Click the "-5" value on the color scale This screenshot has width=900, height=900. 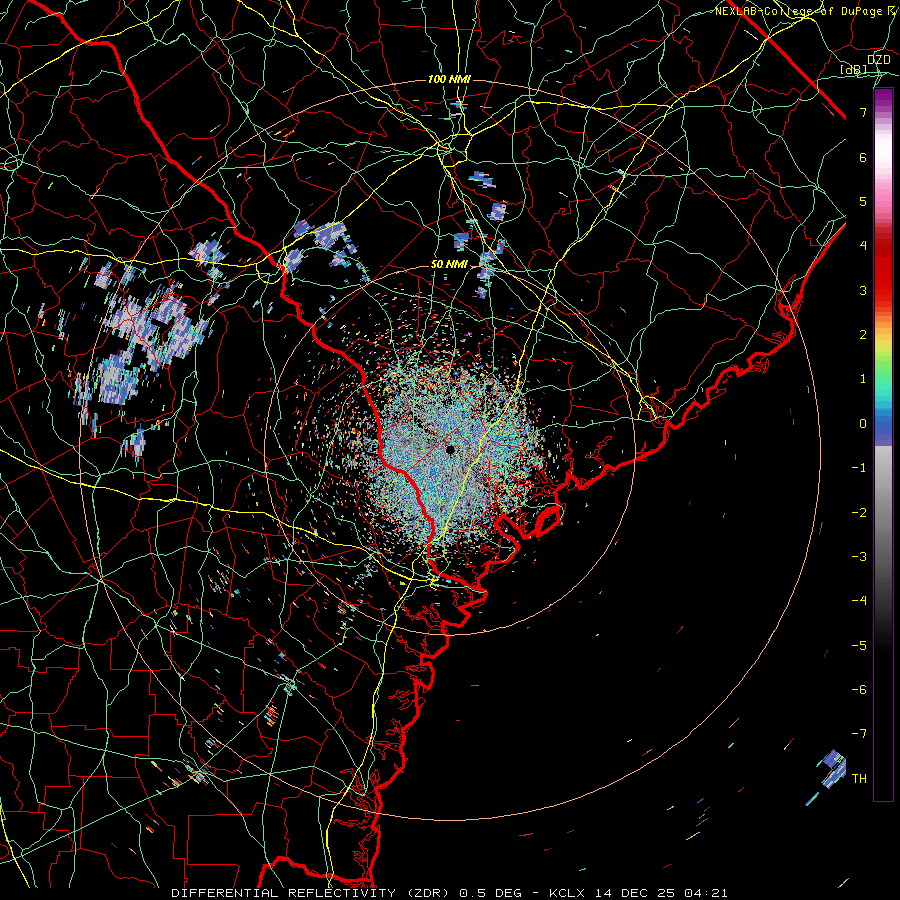tap(859, 646)
